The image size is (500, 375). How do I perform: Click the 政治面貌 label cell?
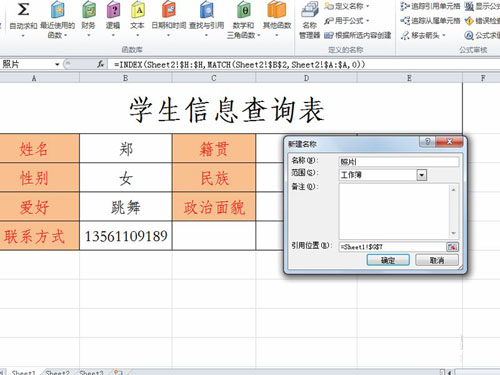tap(214, 207)
